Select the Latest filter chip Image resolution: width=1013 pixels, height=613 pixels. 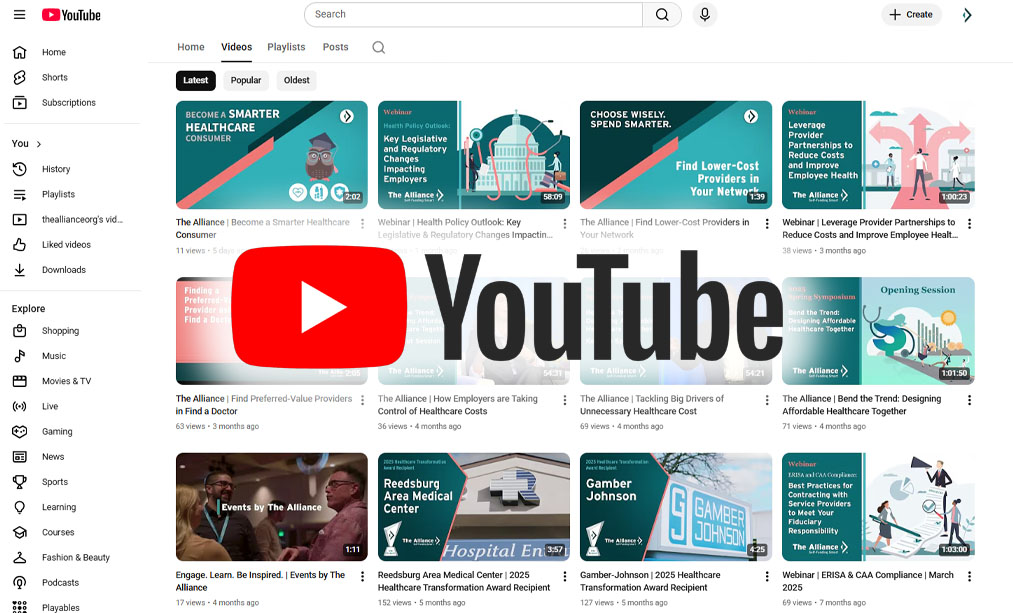(x=196, y=80)
